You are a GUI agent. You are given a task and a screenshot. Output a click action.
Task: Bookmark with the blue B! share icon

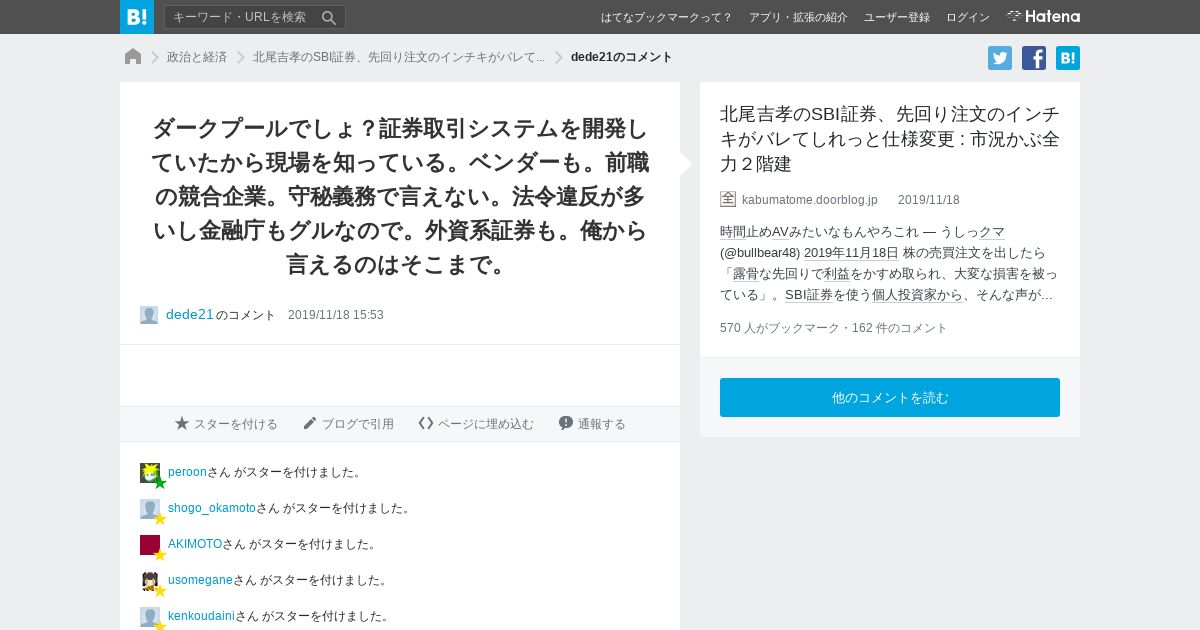1068,58
